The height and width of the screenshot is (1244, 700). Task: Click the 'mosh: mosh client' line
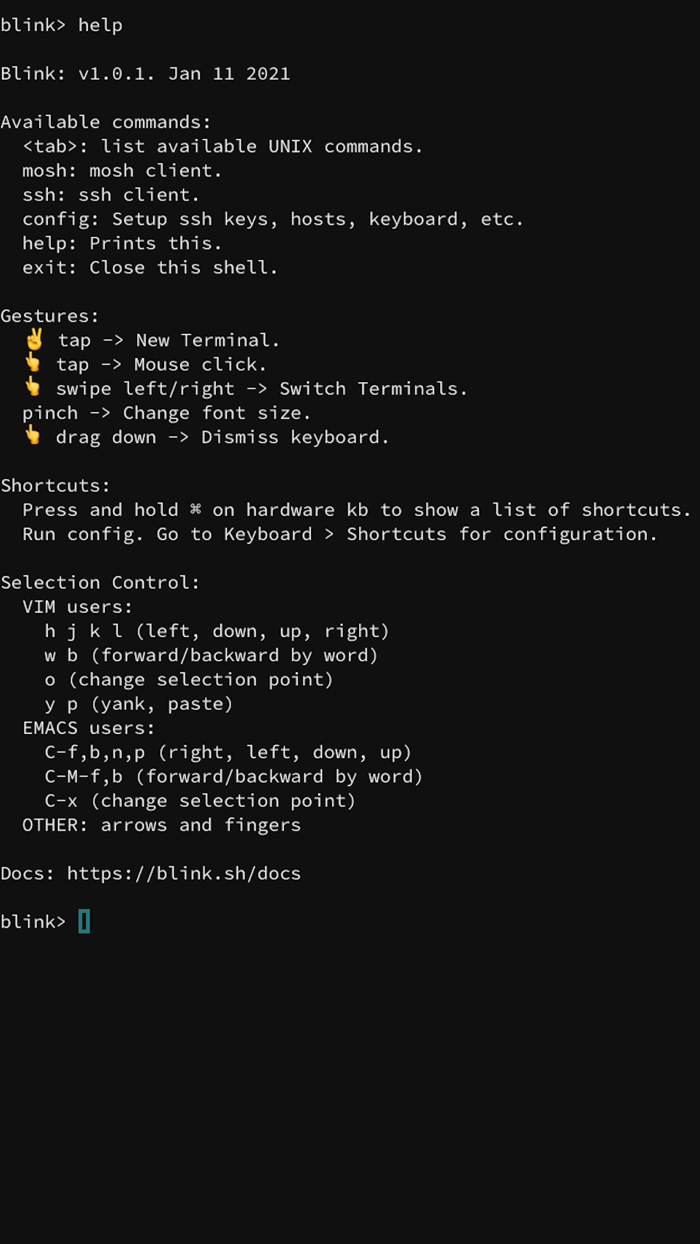tap(122, 170)
